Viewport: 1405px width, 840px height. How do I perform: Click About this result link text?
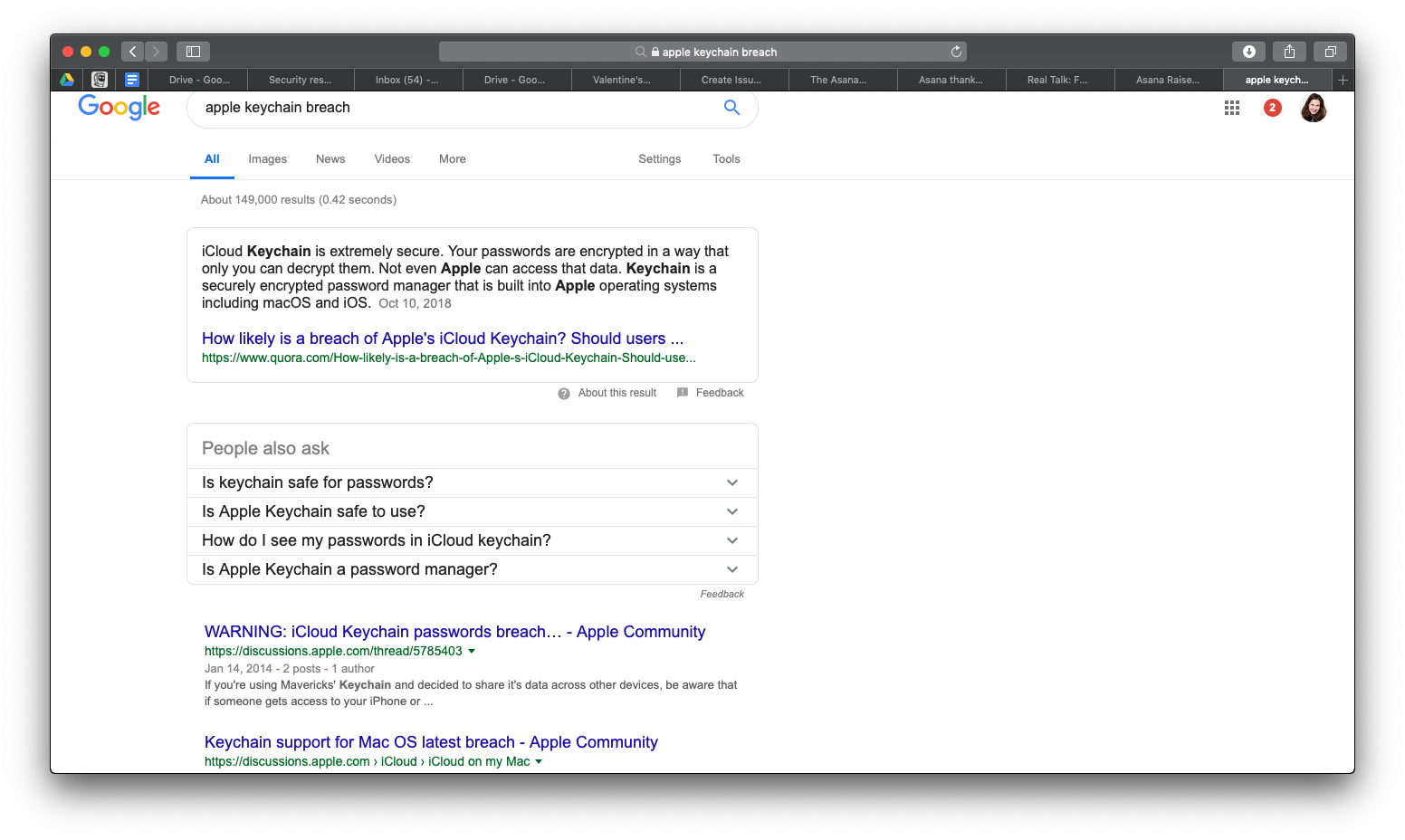[617, 393]
